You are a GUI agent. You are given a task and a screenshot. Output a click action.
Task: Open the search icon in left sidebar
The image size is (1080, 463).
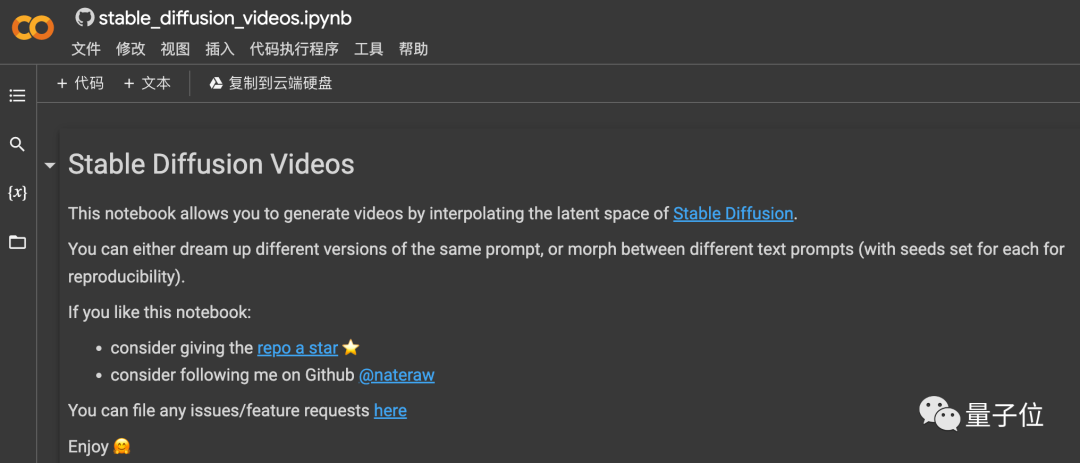(x=17, y=145)
